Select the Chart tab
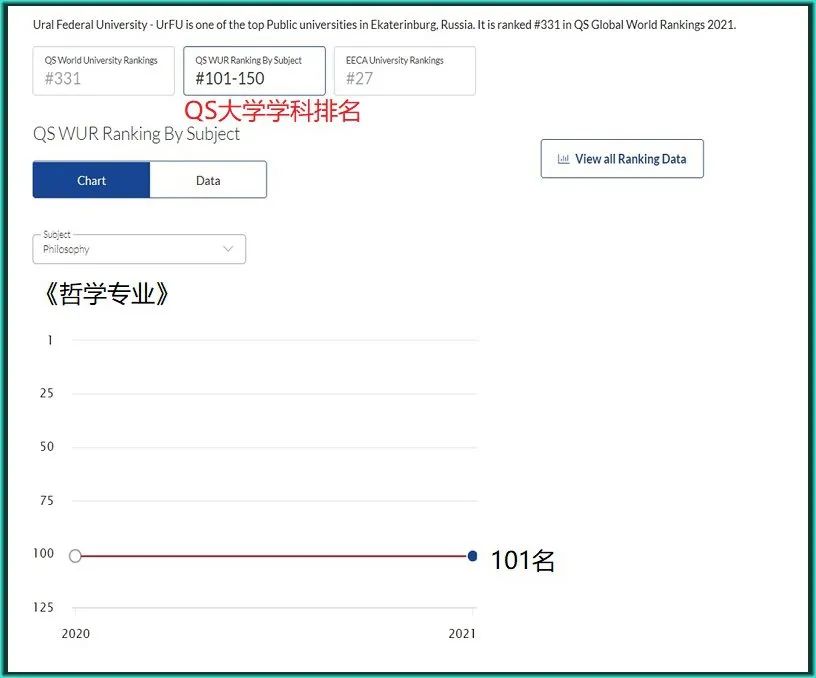816x678 pixels. [x=91, y=180]
